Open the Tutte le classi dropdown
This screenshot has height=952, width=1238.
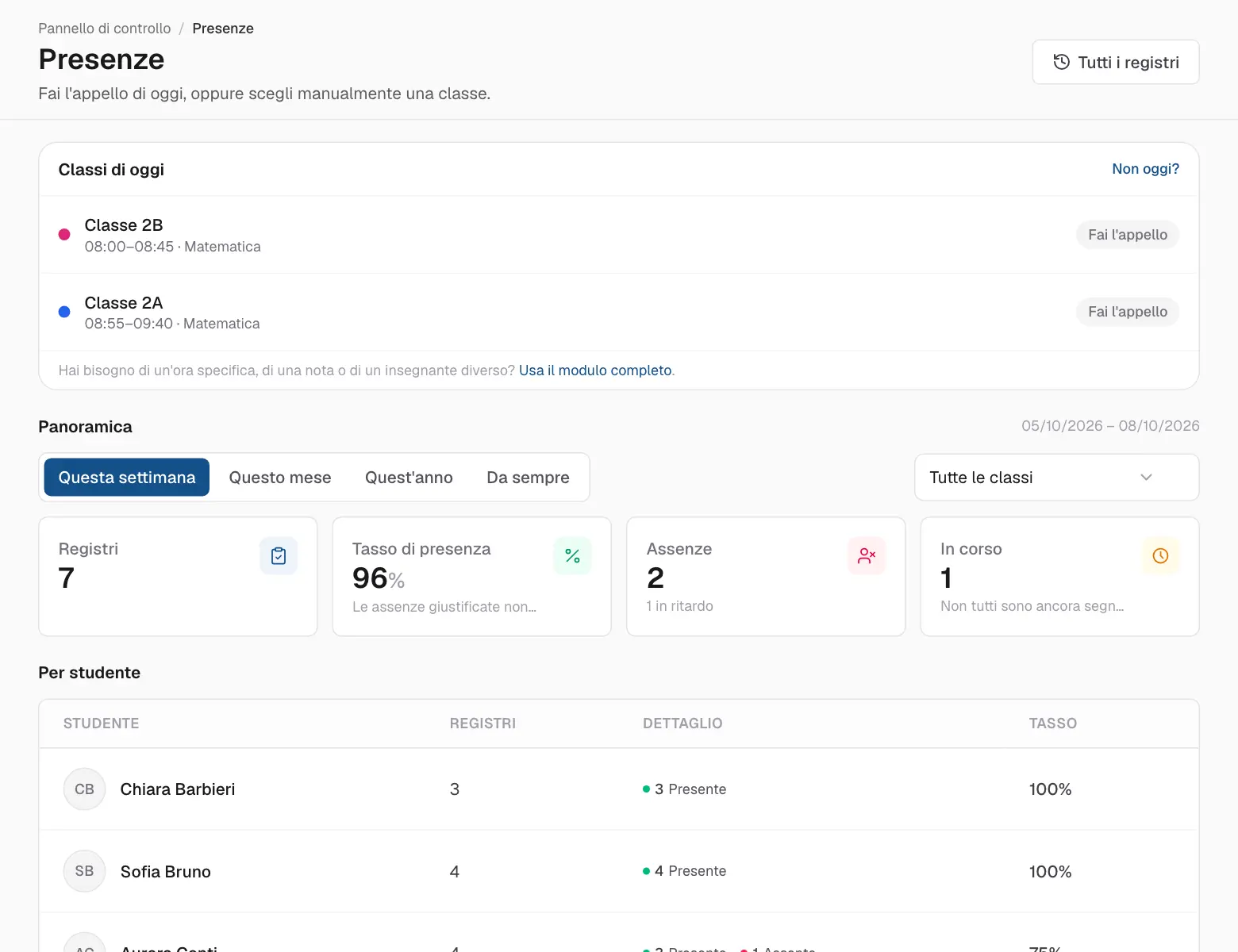click(x=1056, y=478)
